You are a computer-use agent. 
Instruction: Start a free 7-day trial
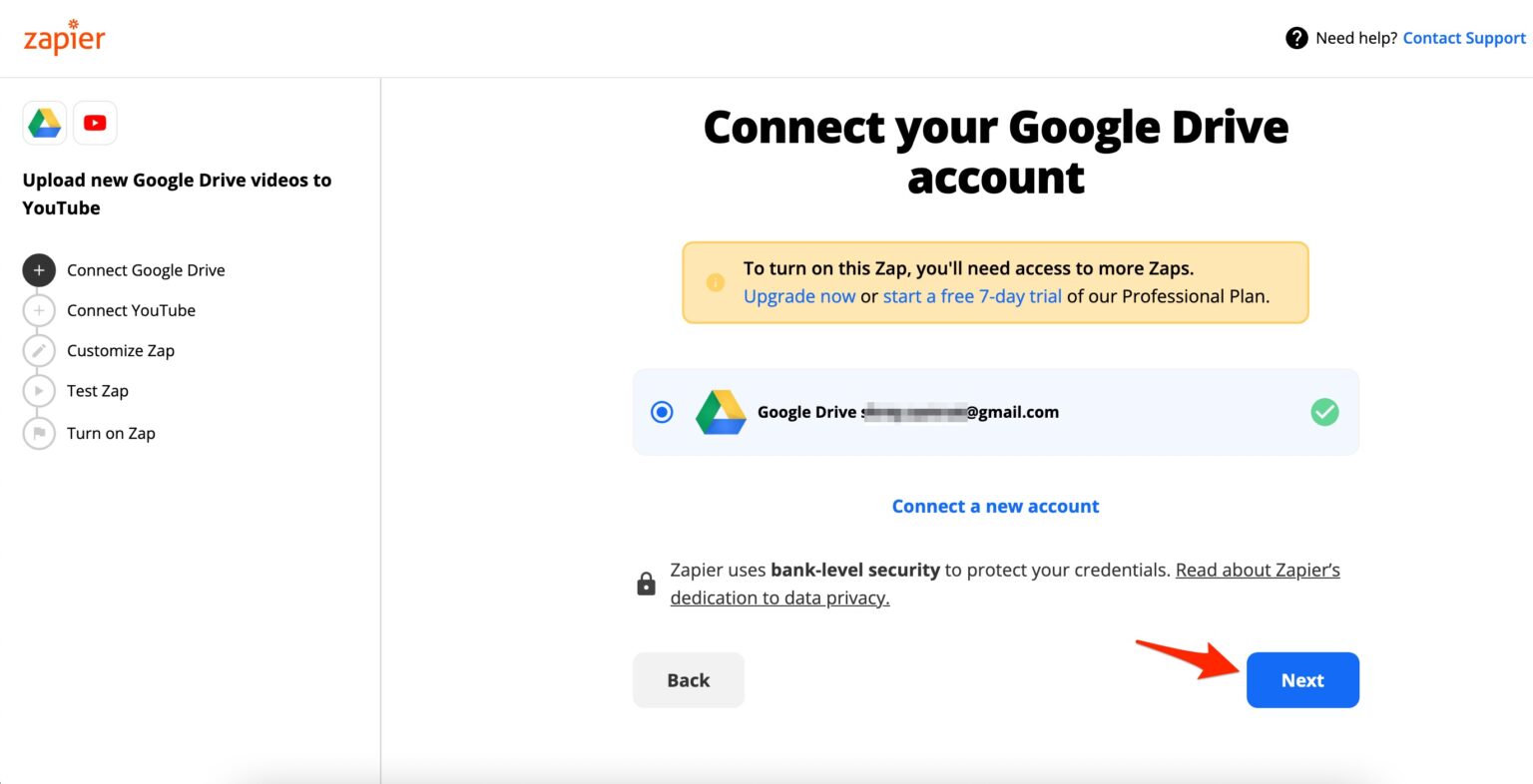(x=972, y=296)
